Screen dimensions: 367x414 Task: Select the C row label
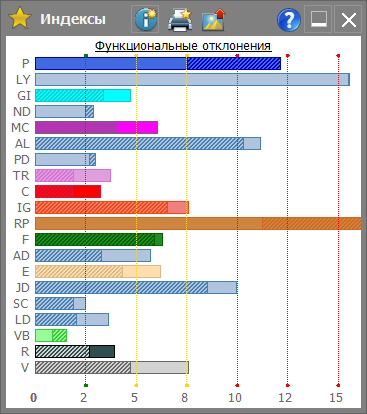coord(25,192)
